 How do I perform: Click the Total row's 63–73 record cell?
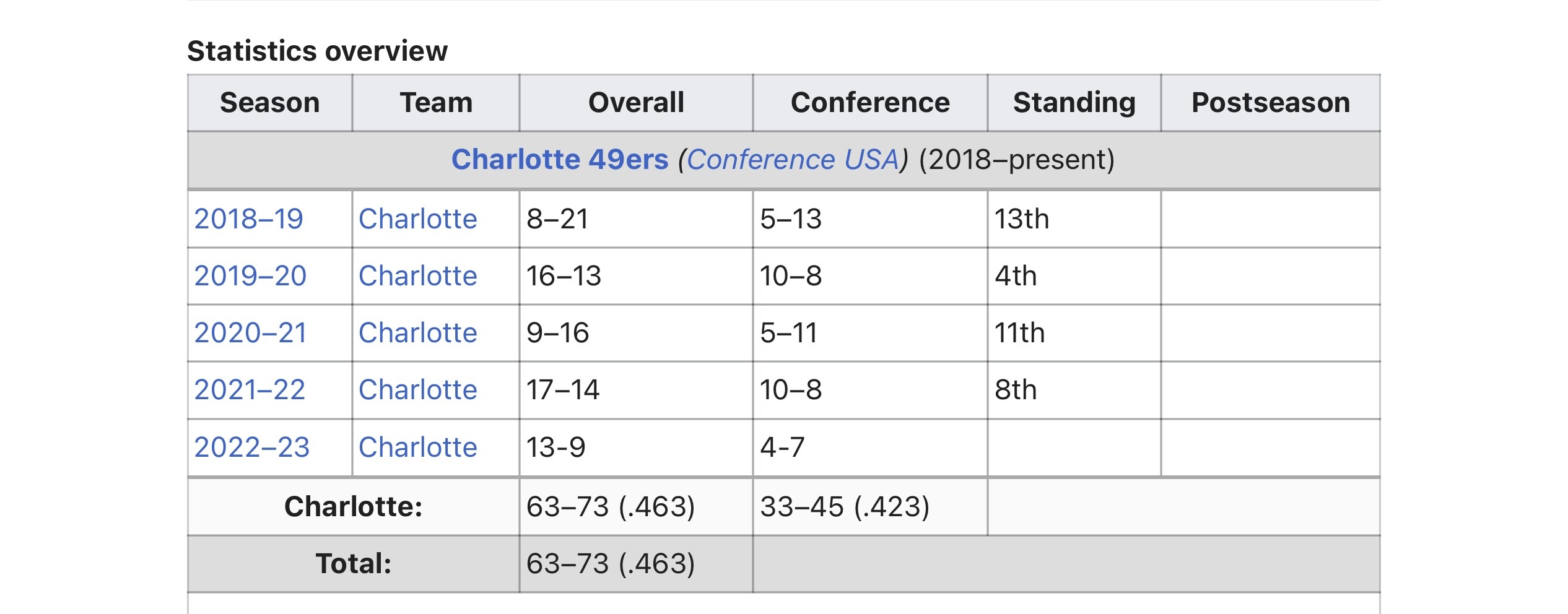pos(610,564)
